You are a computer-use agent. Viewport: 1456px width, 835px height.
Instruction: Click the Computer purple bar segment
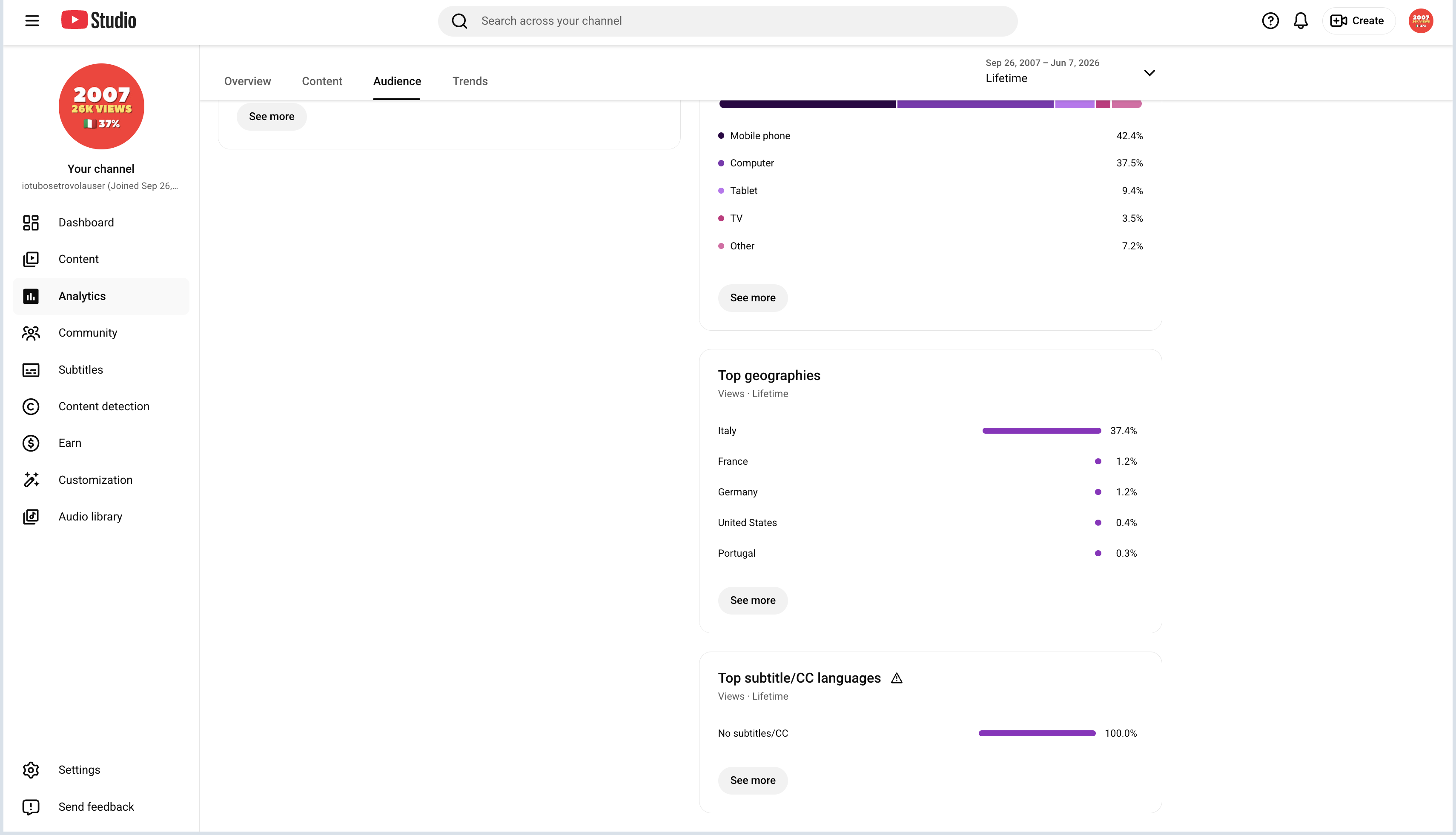coord(975,104)
